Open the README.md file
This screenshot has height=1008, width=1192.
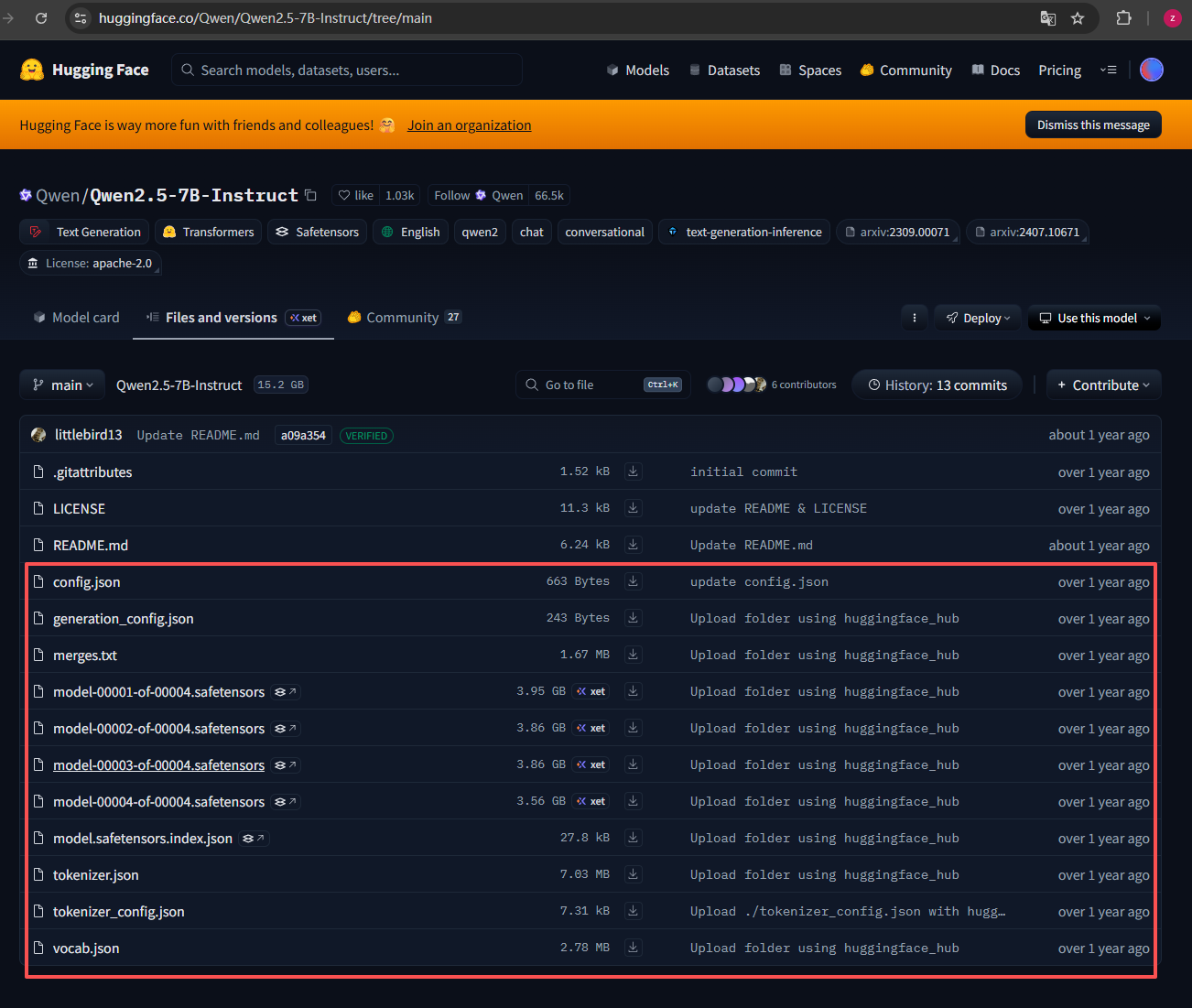(91, 546)
